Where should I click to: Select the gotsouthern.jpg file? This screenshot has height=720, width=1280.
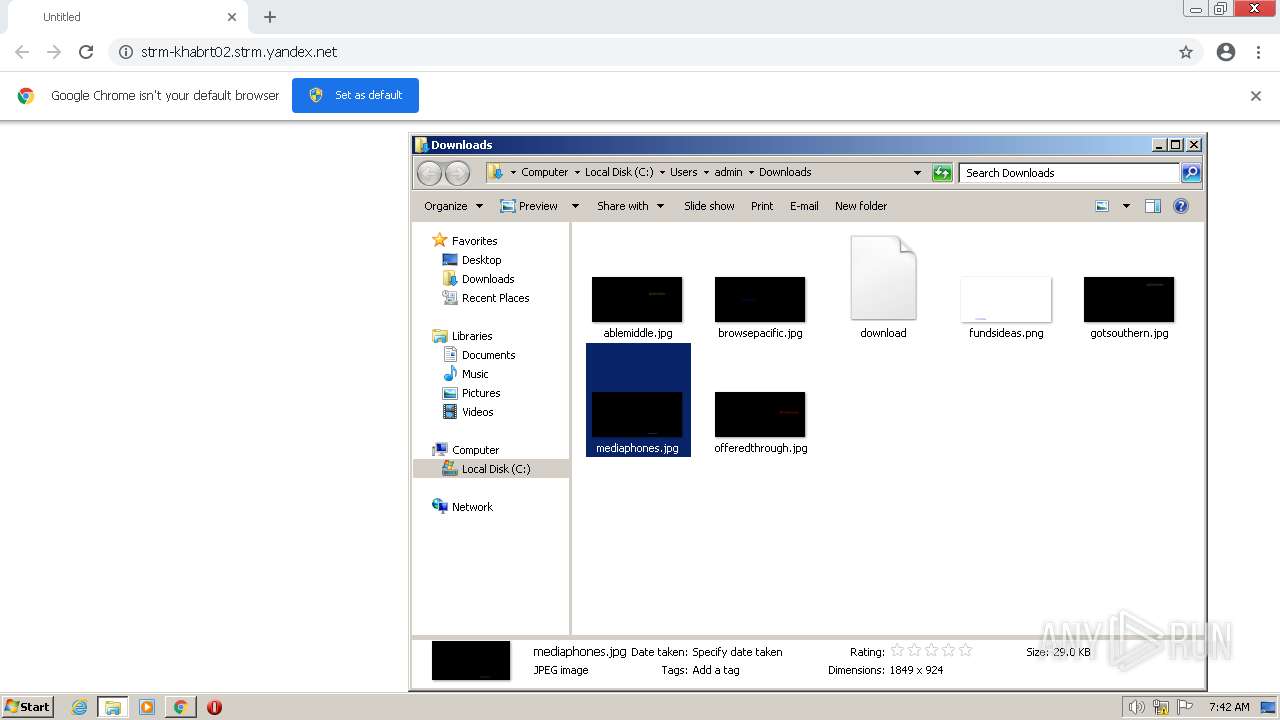coord(1129,308)
